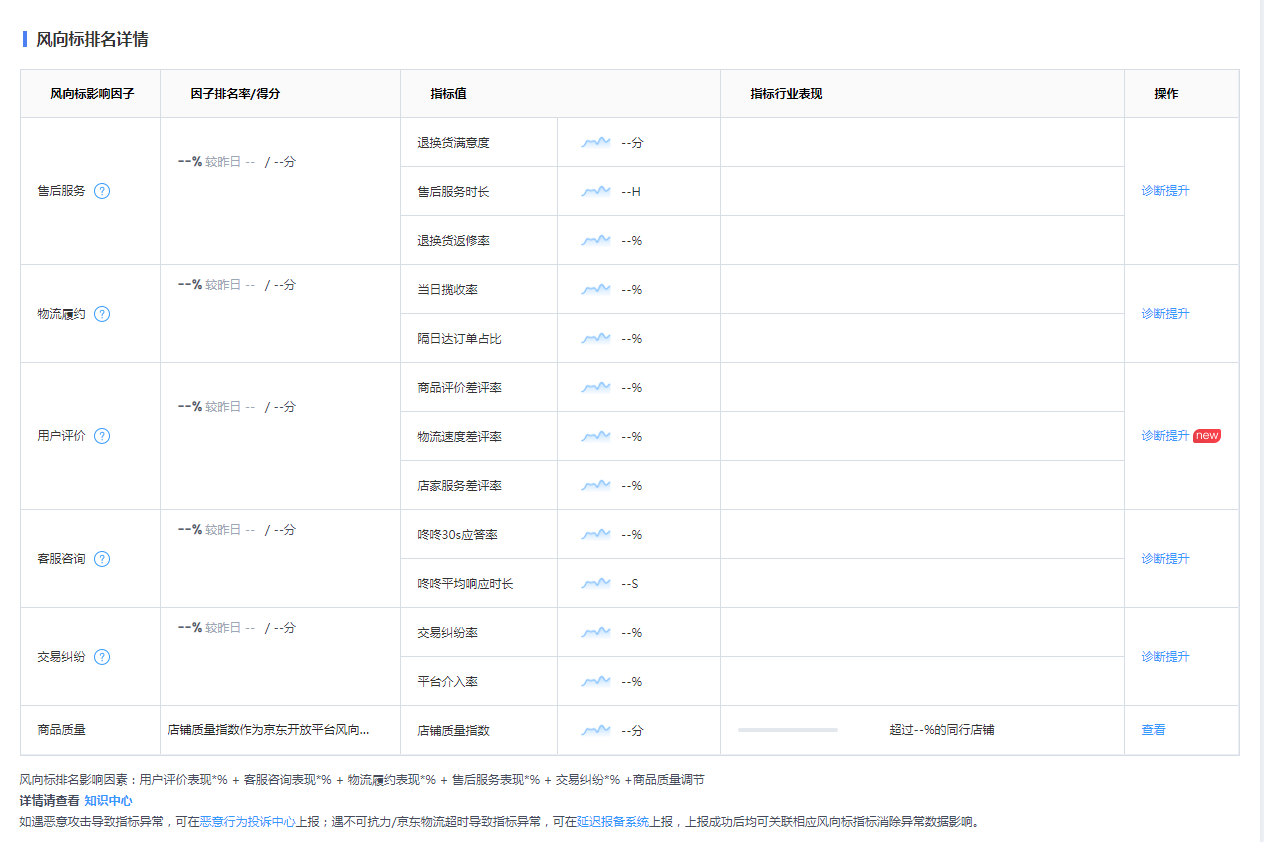Screen dimensions: 1264x842
Task: Click help icon beside 用户评价
Action: pyautogui.click(x=102, y=436)
